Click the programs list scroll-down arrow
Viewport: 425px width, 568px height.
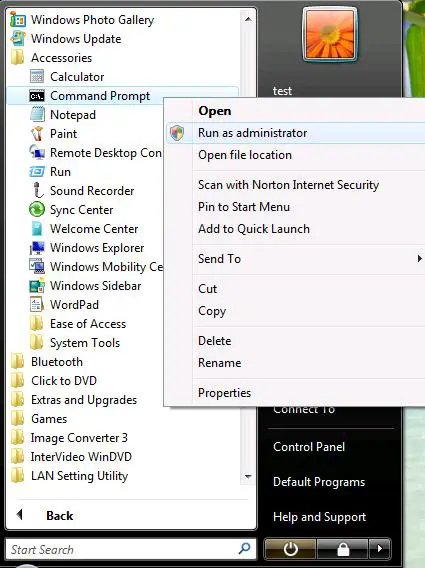[x=248, y=476]
